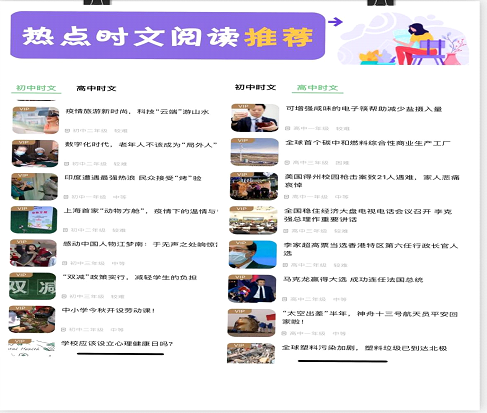Tap thumbnail beside 中小学今秋开设劳动课 article
This screenshot has width=487, height=413.
32,319
